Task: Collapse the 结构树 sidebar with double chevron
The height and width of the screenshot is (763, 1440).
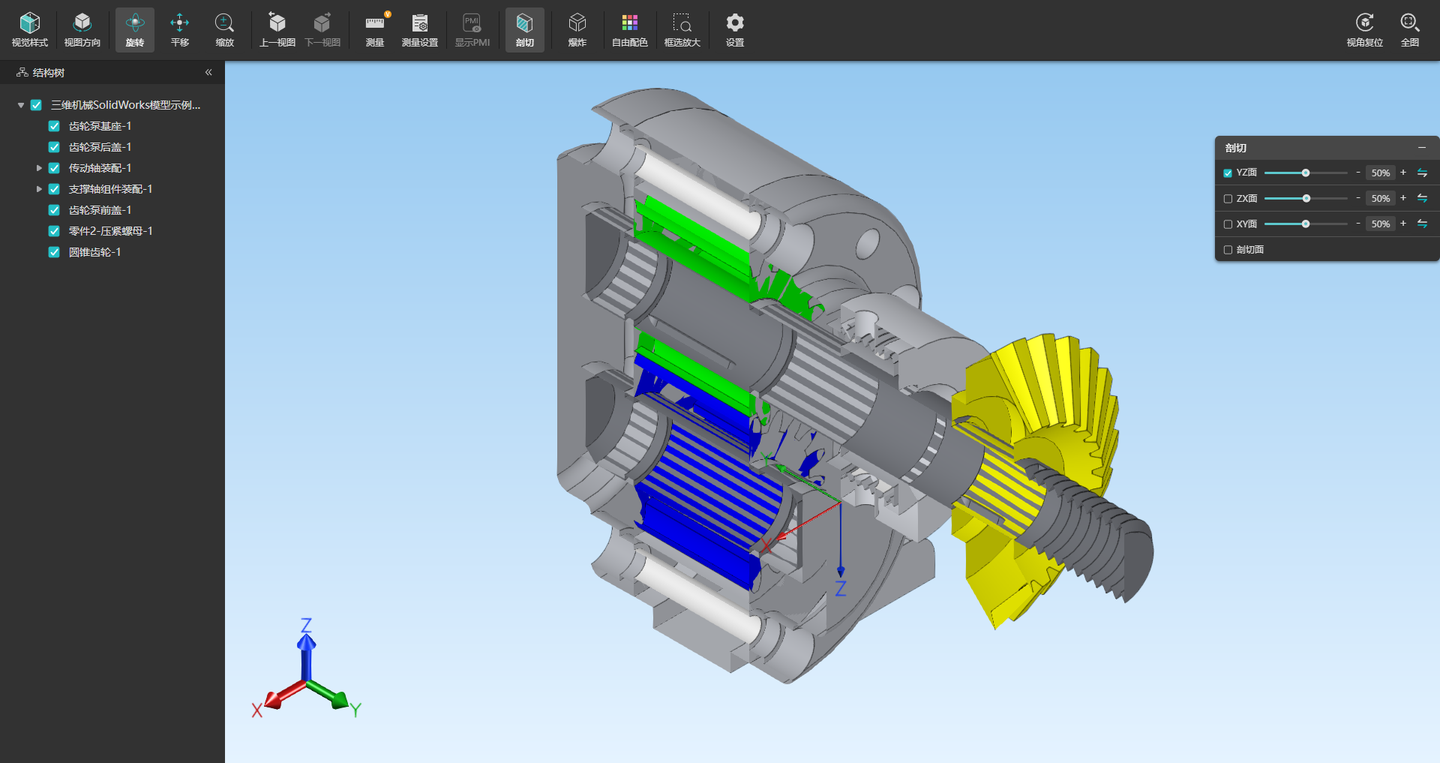Action: [209, 72]
